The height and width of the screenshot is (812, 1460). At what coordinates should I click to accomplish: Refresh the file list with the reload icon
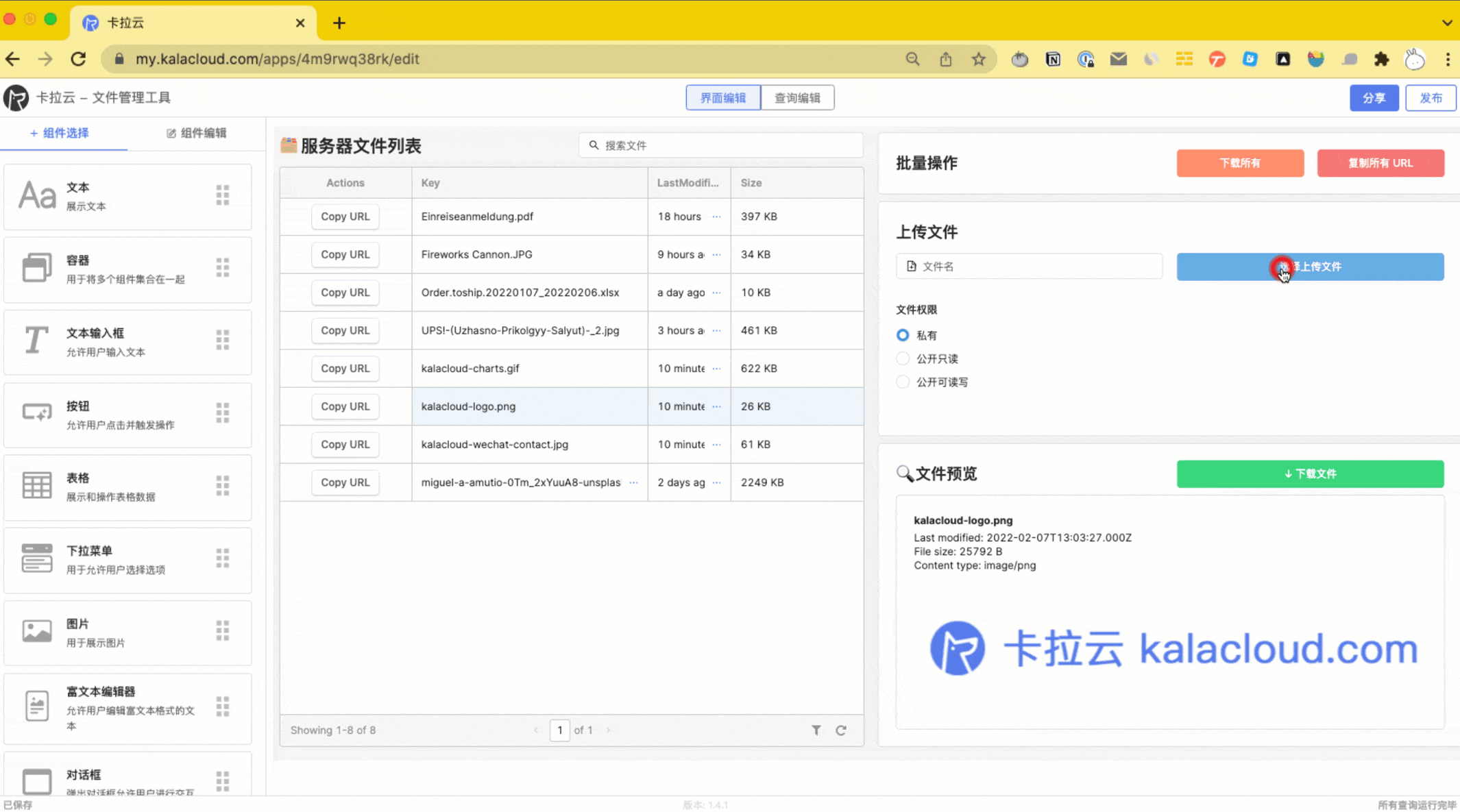[842, 730]
